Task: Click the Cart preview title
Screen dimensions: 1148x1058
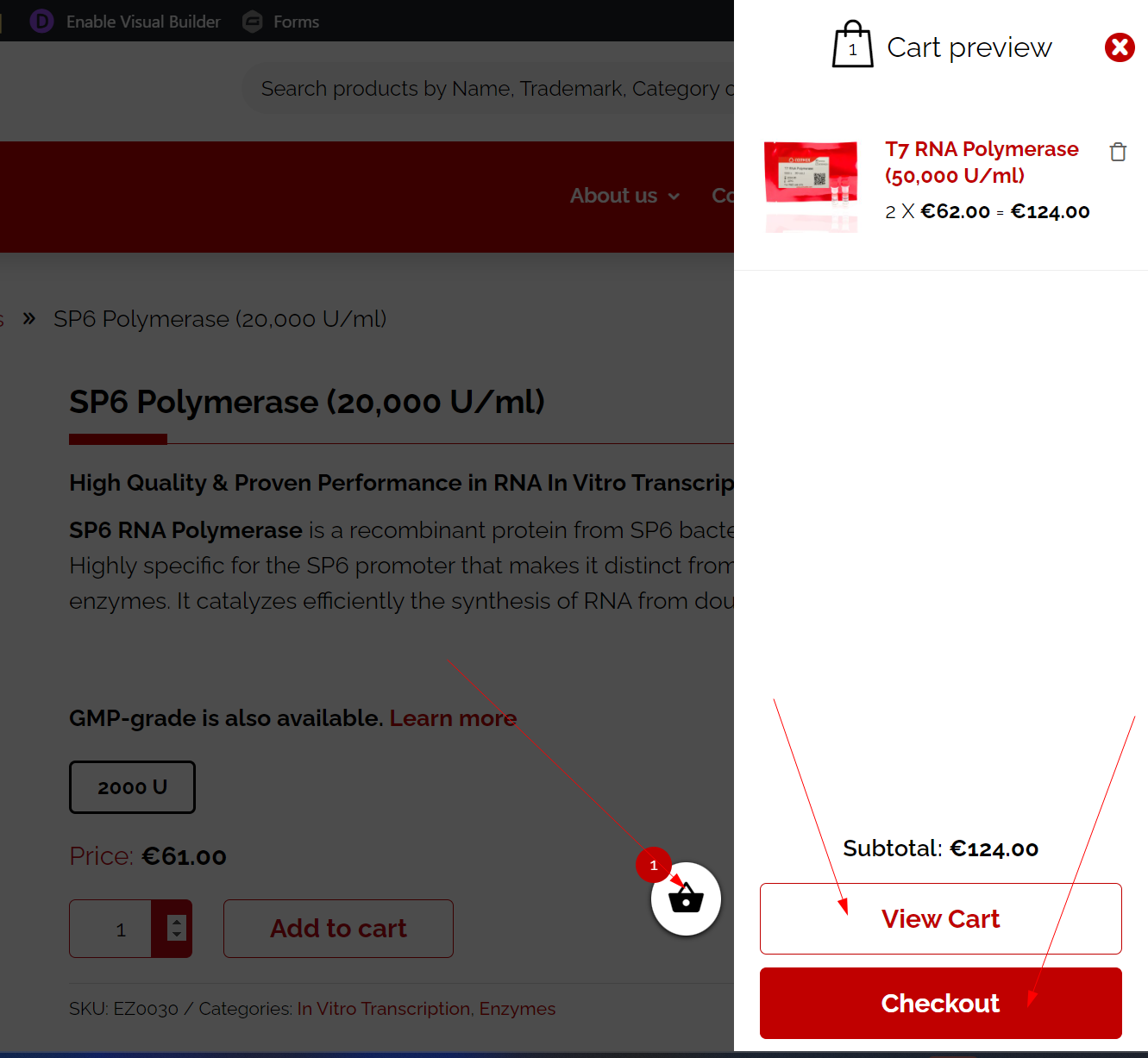Action: click(x=969, y=47)
